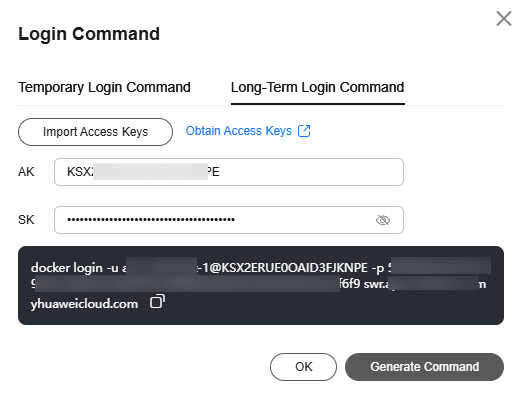The width and height of the screenshot is (519, 398).
Task: Click the AK field label
Action: click(26, 172)
